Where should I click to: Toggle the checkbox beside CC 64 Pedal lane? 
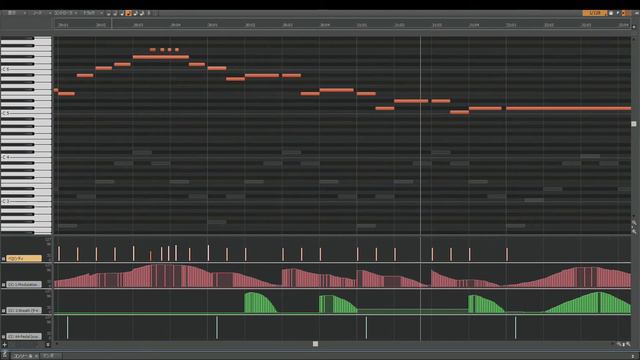click(x=3, y=337)
